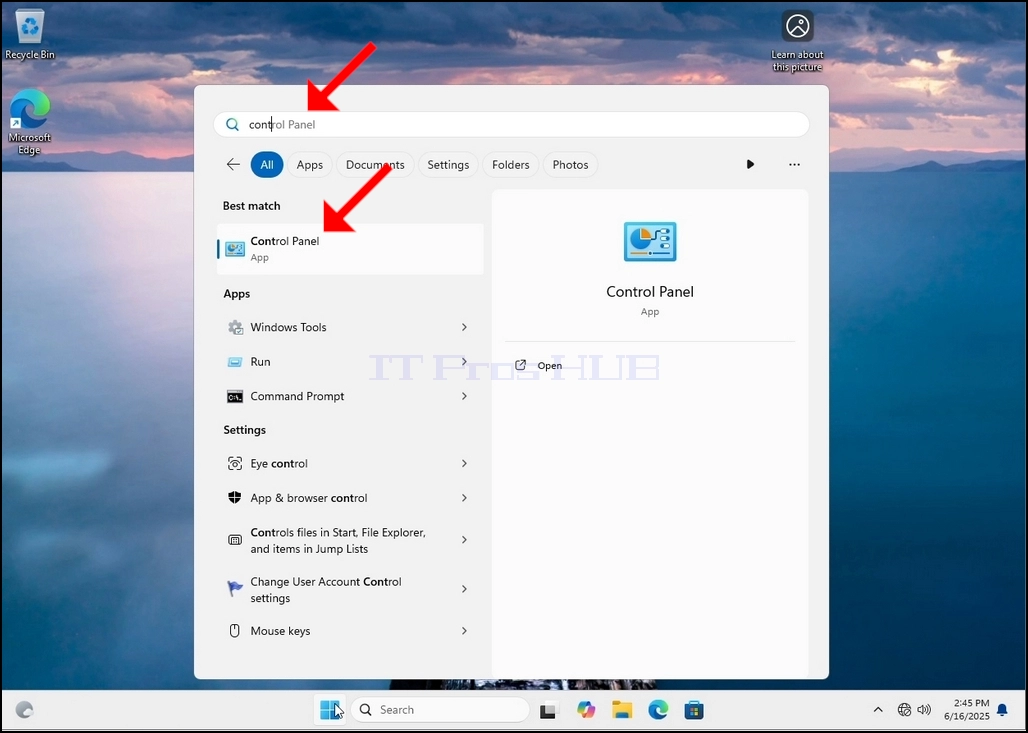Screen dimensions: 1028x733
Task: Open the 'Learn about this picture' desktop icon
Action: pos(797,41)
